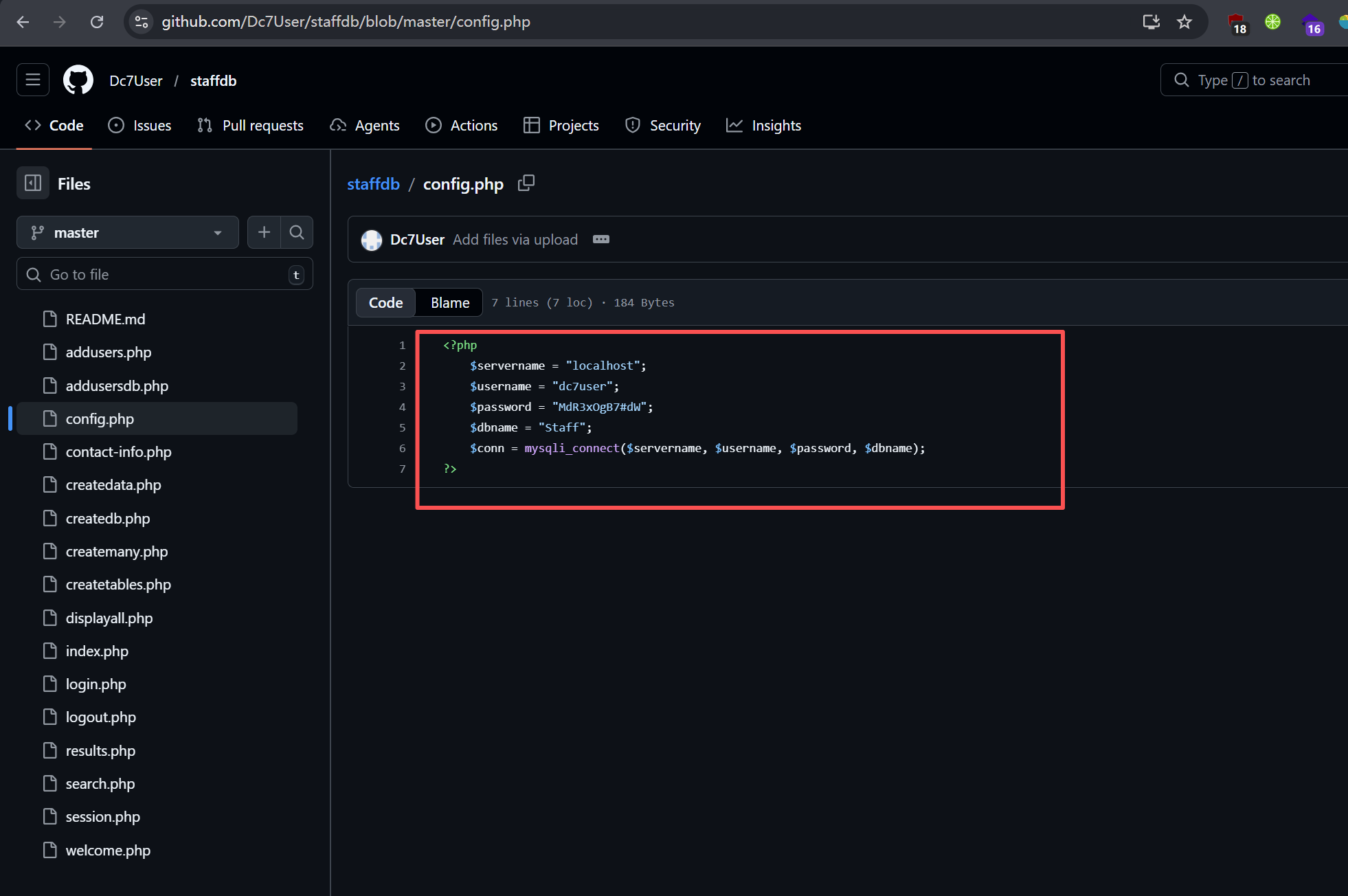This screenshot has width=1348, height=896.
Task: Open the Pull requests tab
Action: pos(251,125)
